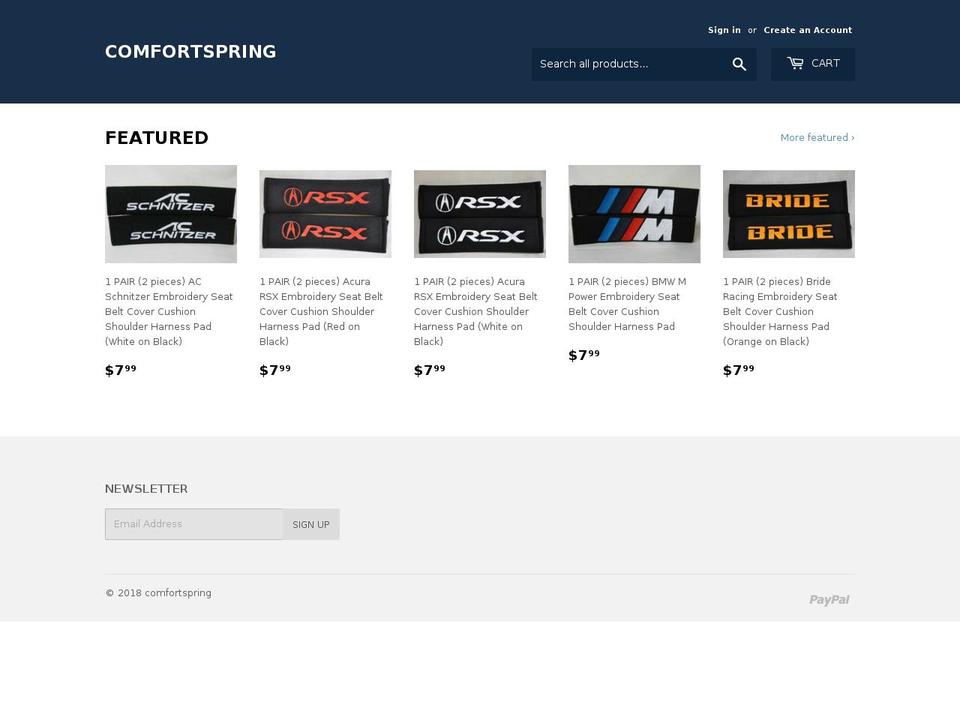The height and width of the screenshot is (720, 960).
Task: Click the search magnifier icon
Action: (739, 64)
